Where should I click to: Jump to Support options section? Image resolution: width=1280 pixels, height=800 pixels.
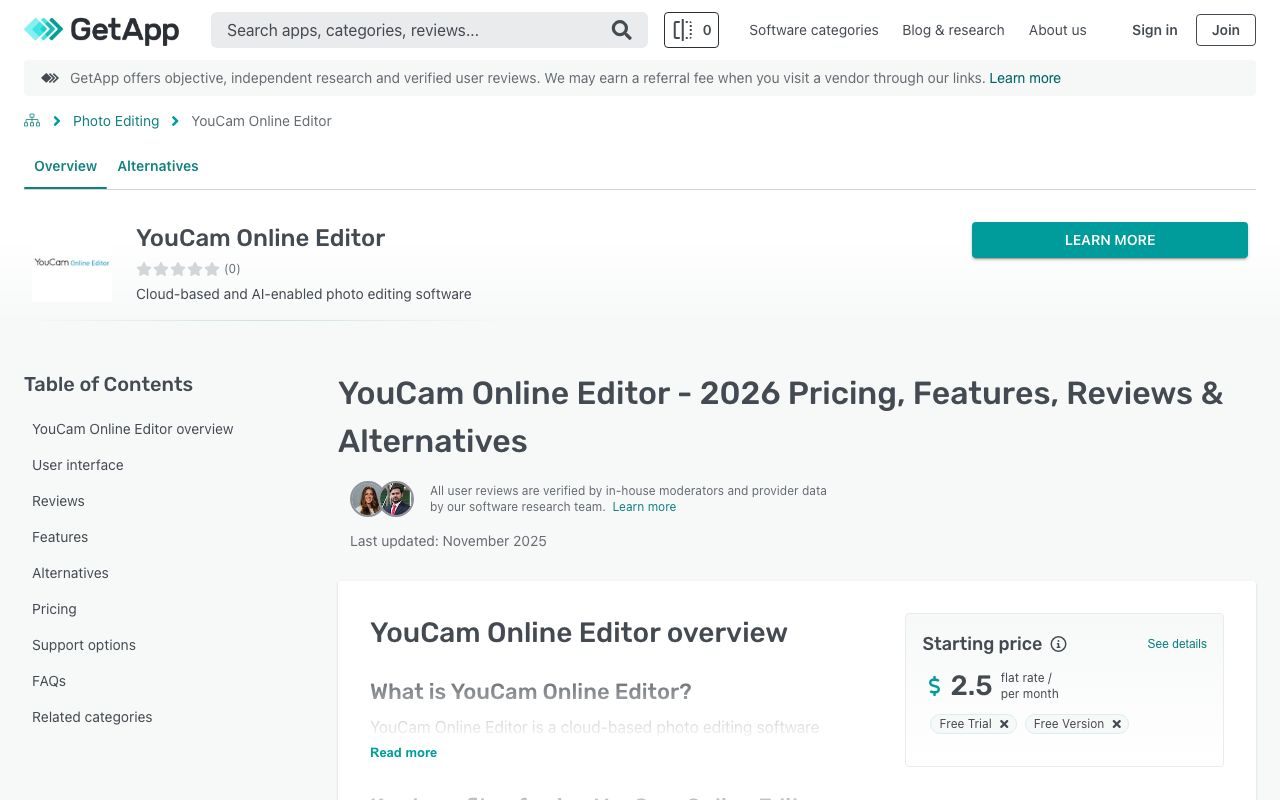tap(84, 645)
